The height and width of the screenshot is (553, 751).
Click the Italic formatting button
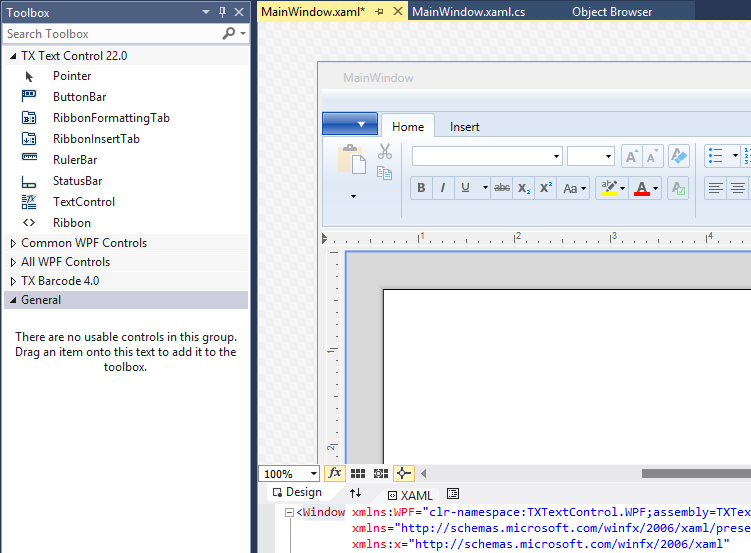pyautogui.click(x=443, y=188)
